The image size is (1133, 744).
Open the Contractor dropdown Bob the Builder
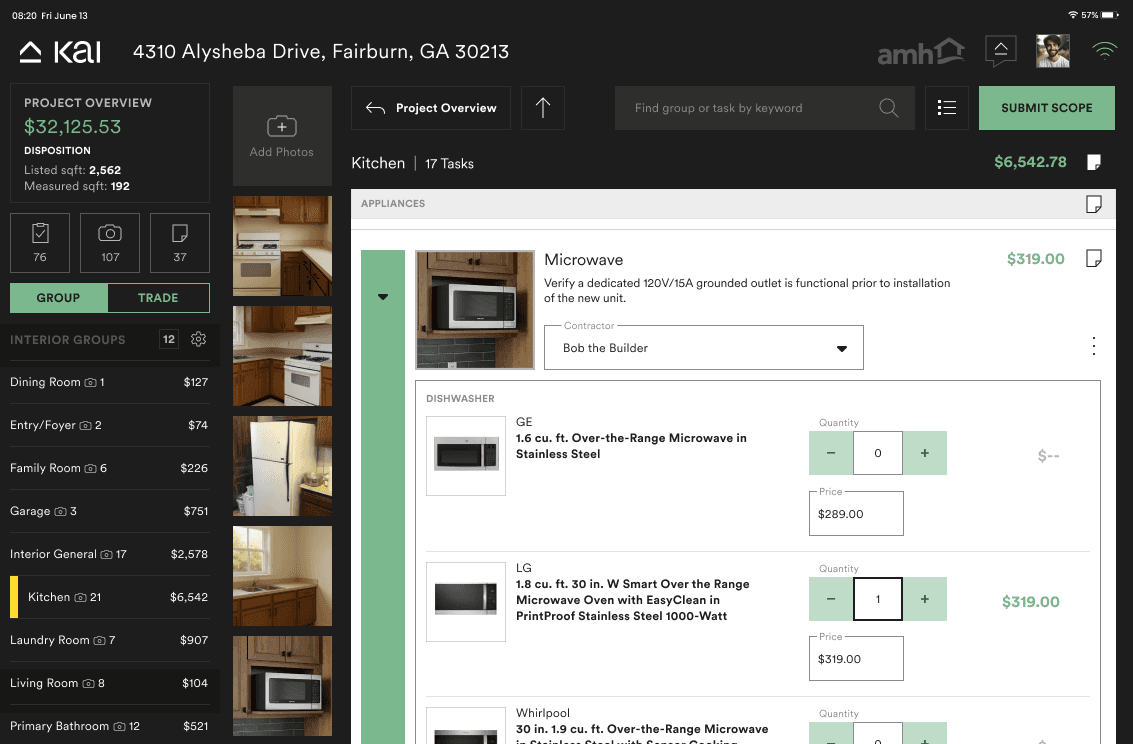pos(704,347)
